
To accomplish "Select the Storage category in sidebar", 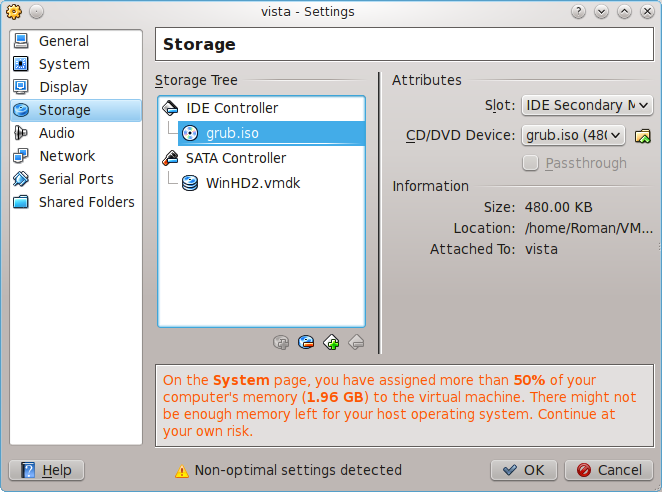I will point(76,110).
